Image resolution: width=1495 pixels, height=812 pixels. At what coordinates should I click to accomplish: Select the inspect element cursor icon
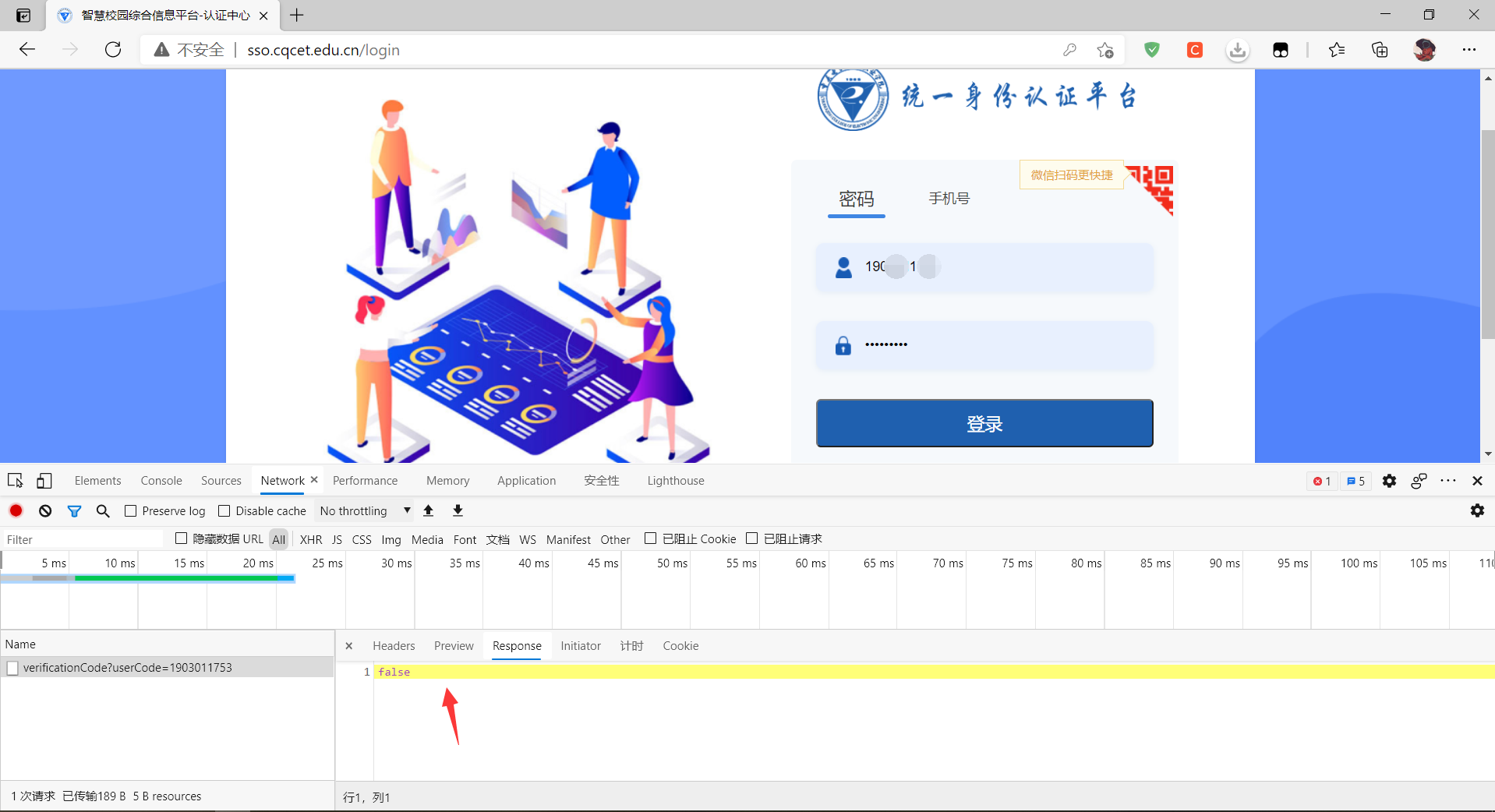[15, 480]
